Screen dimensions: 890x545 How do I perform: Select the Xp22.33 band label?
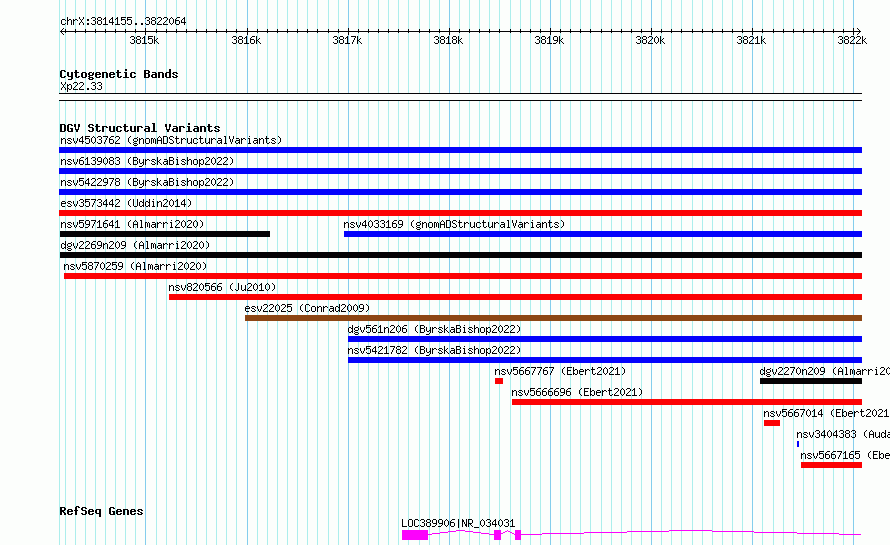pyautogui.click(x=81, y=86)
